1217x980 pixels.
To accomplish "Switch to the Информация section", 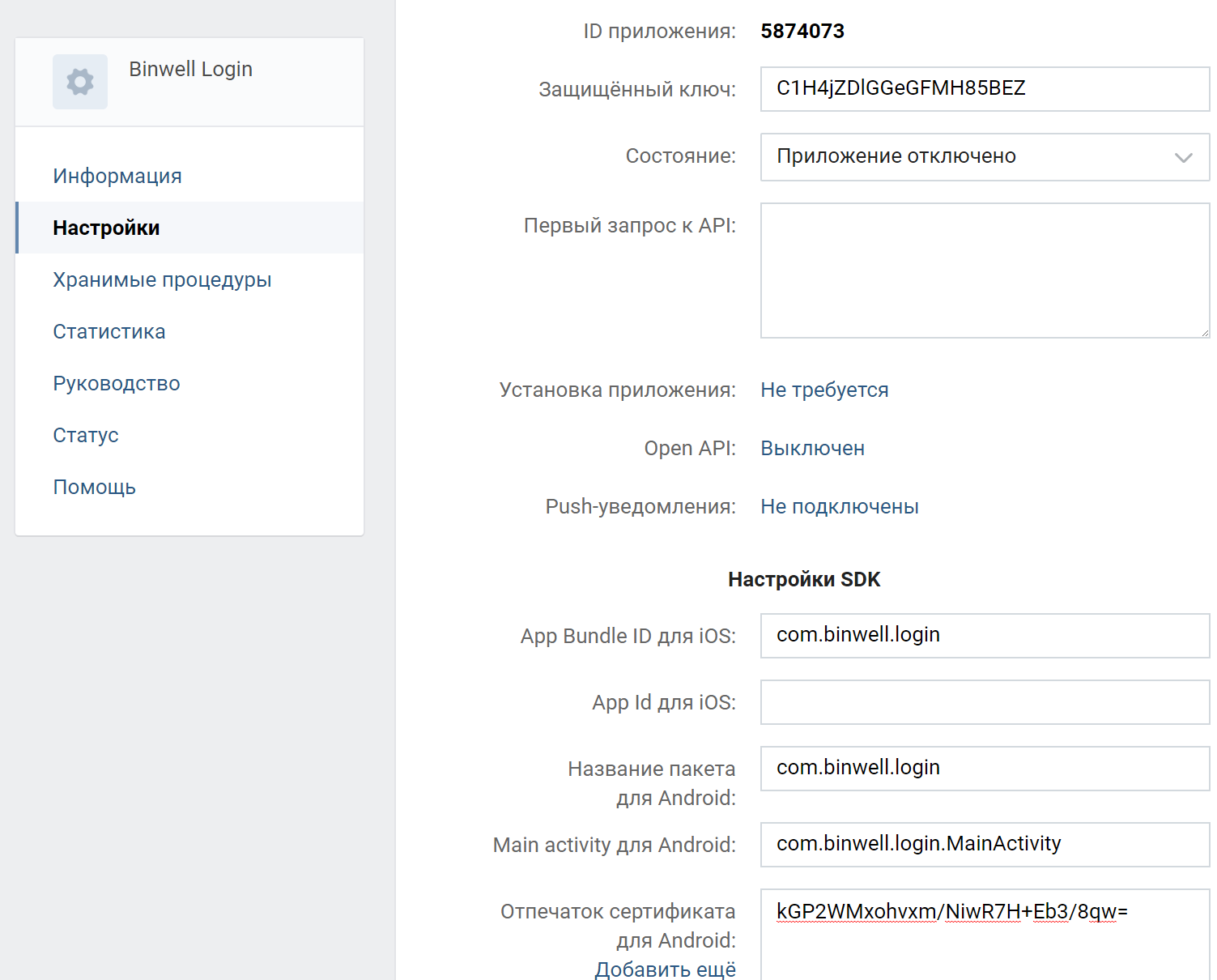I will (x=117, y=175).
